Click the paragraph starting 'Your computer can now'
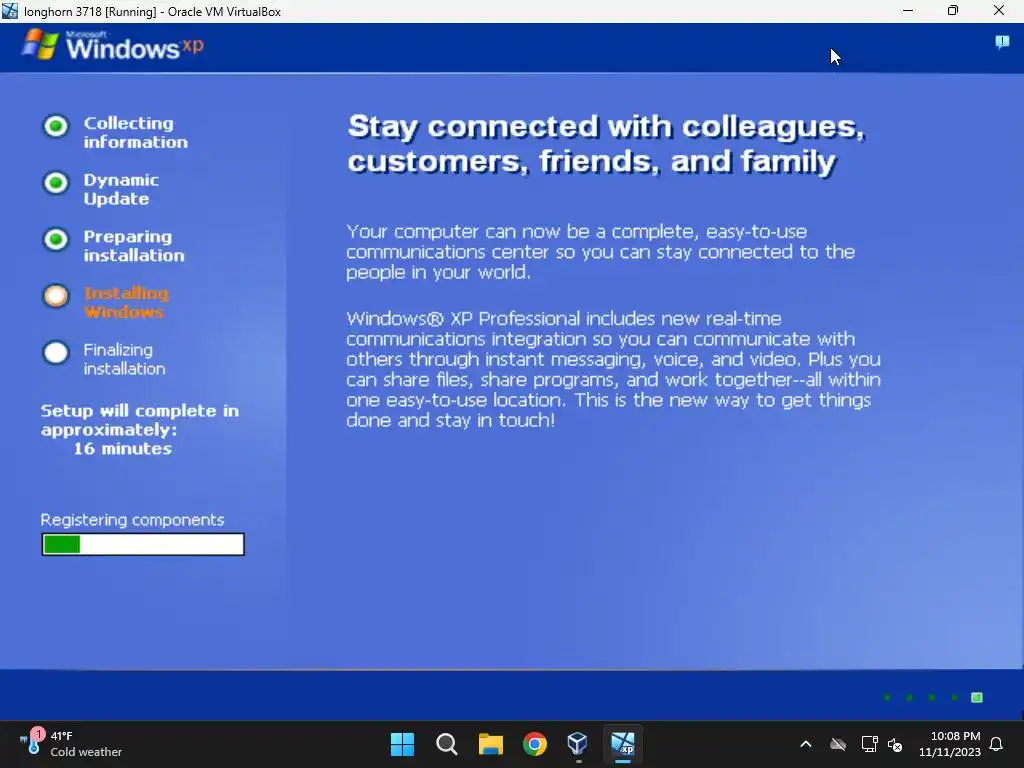Viewport: 1024px width, 768px height. [600, 251]
